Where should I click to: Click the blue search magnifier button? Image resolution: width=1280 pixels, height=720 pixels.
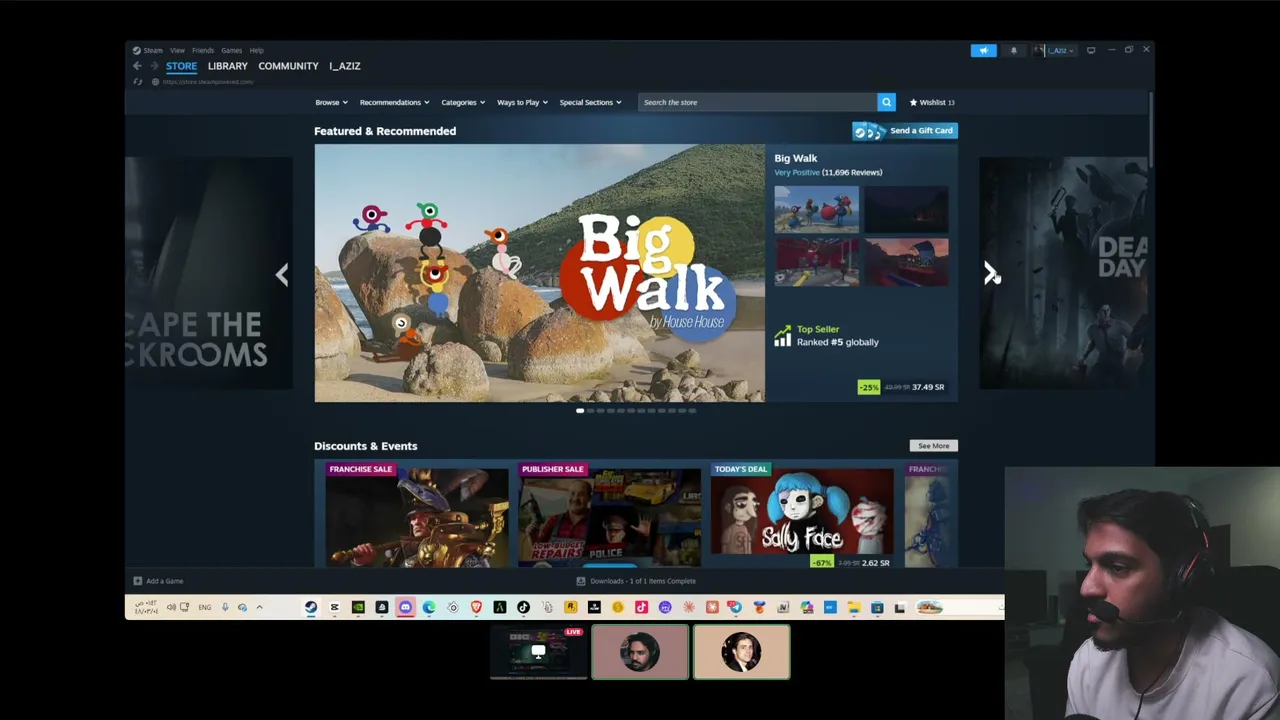pyautogui.click(x=886, y=102)
